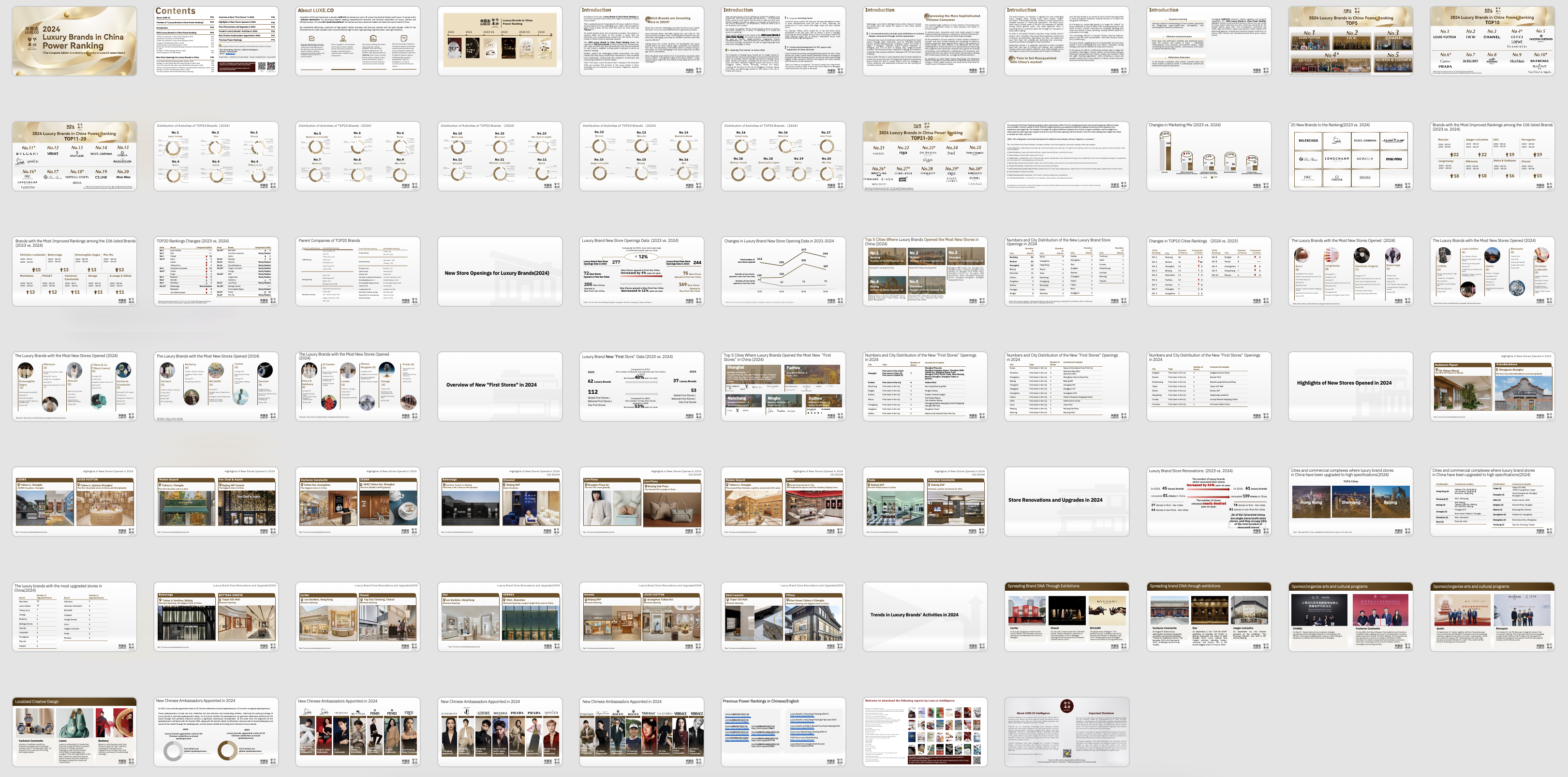Click the Highlights of New Stores Opened title slide

tap(1350, 387)
